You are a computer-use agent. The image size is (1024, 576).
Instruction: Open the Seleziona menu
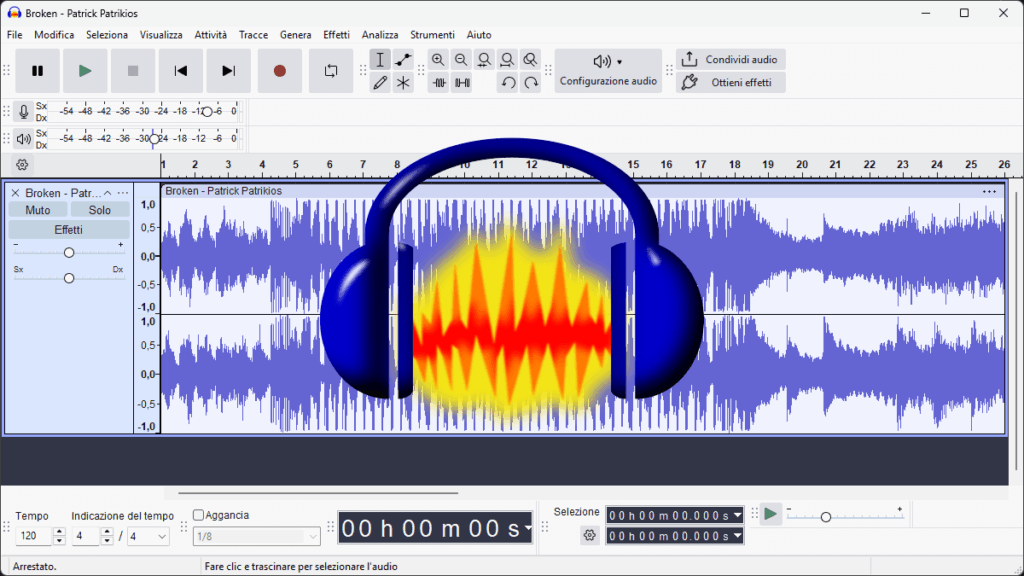[x=107, y=35]
